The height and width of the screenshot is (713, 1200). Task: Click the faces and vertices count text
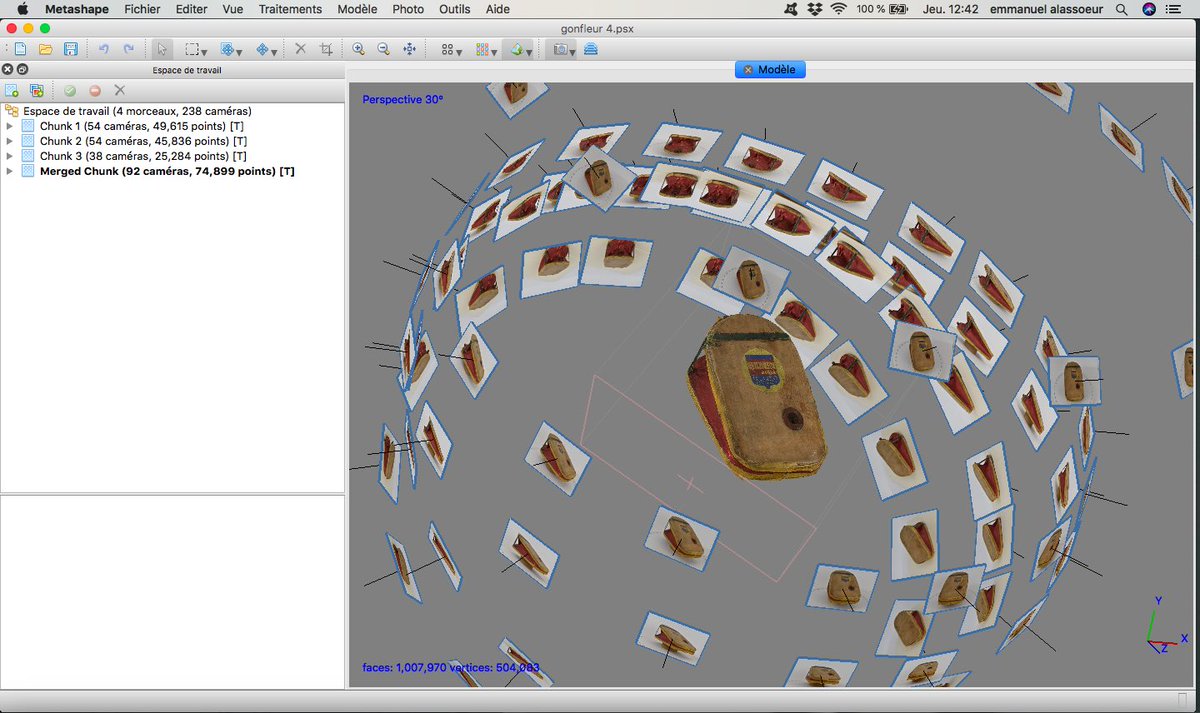coord(451,668)
